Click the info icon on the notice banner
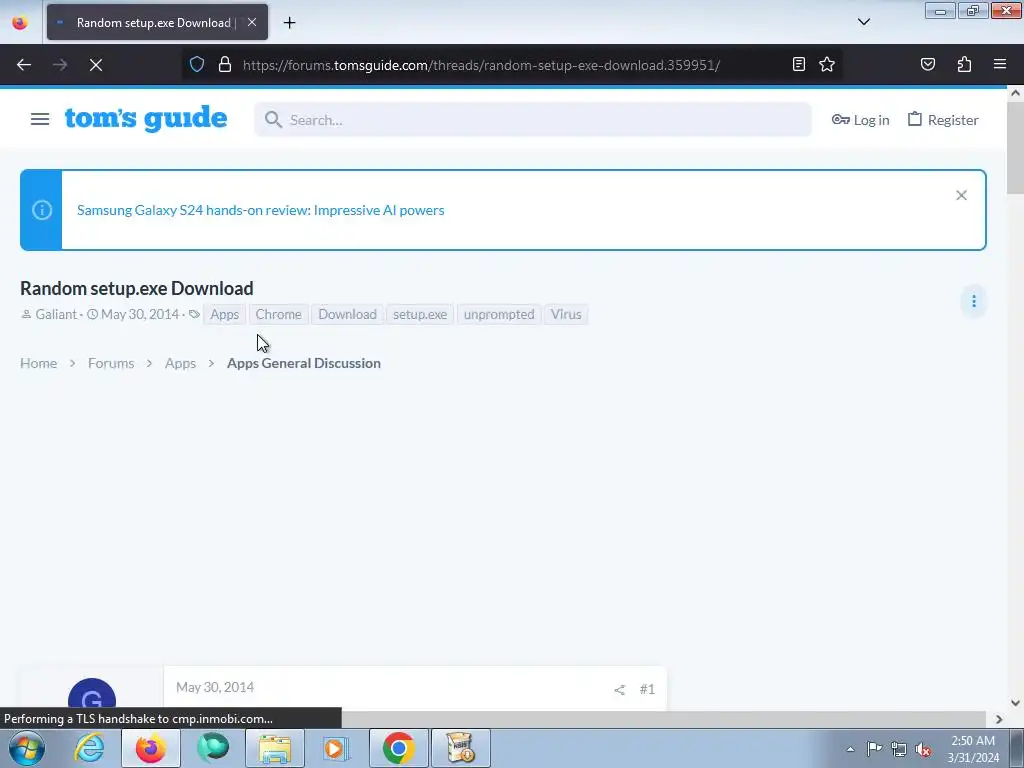The height and width of the screenshot is (768, 1024). tap(42, 210)
